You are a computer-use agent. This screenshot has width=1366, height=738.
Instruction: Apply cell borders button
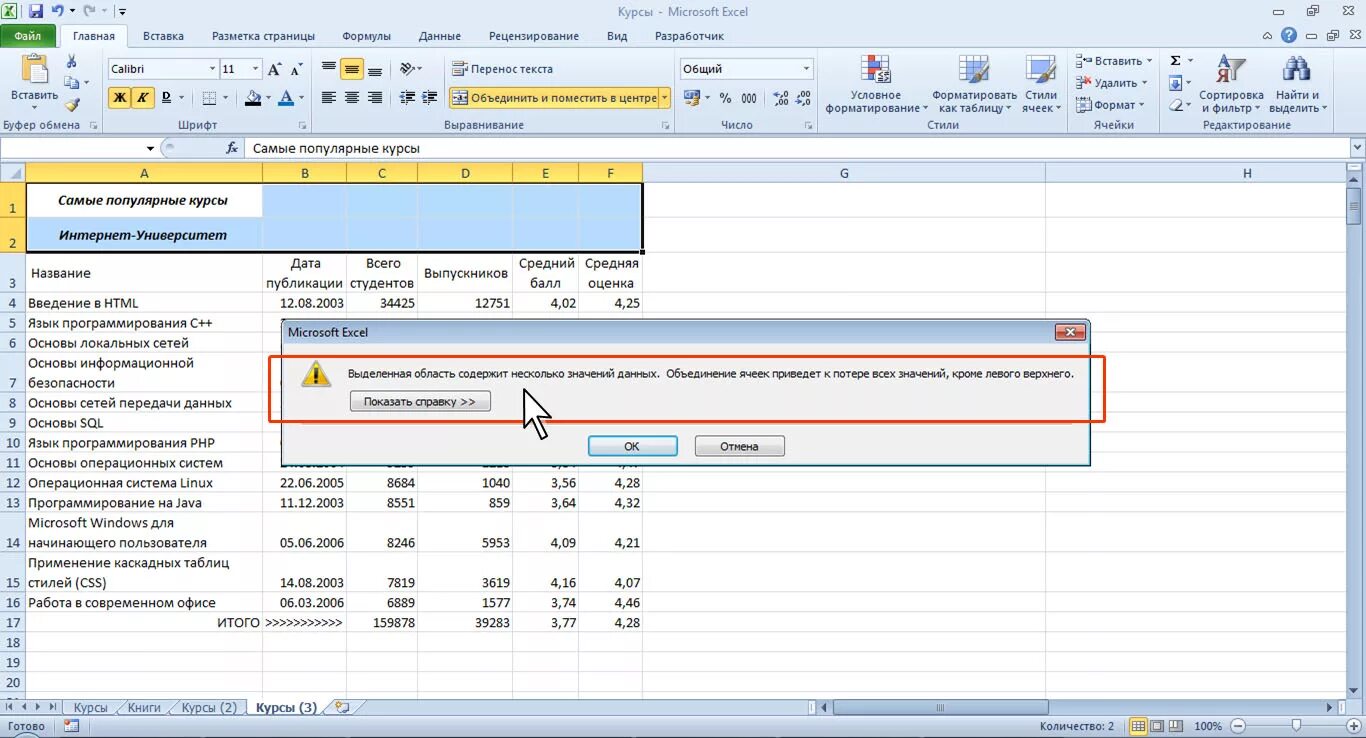209,98
